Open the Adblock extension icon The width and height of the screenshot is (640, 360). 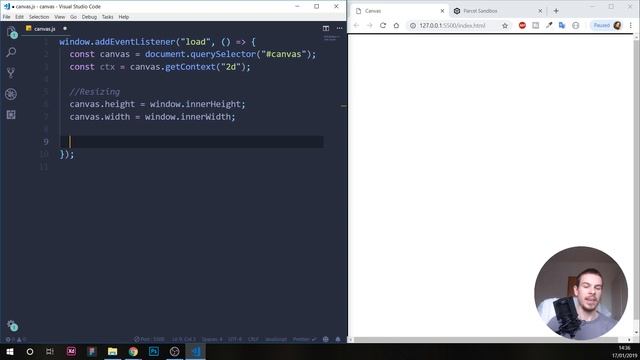pos(522,25)
